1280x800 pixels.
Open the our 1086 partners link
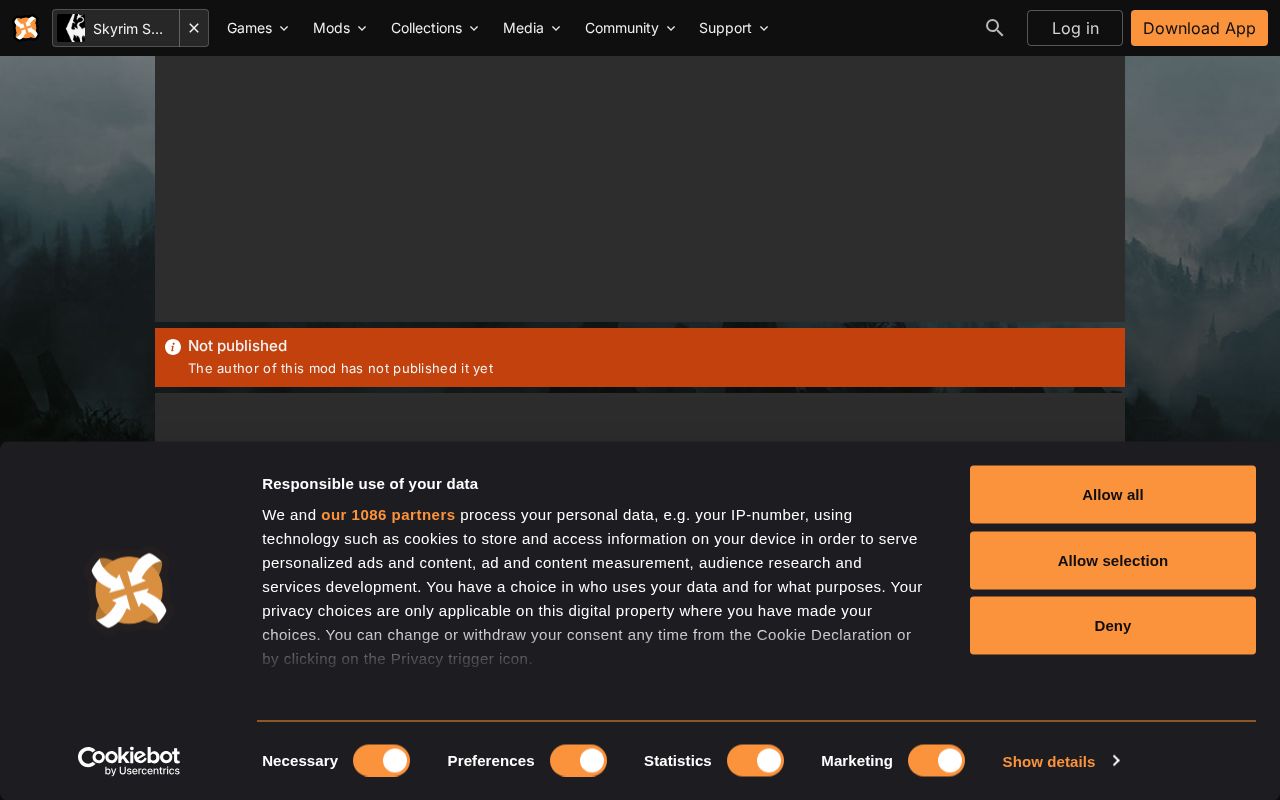point(388,515)
